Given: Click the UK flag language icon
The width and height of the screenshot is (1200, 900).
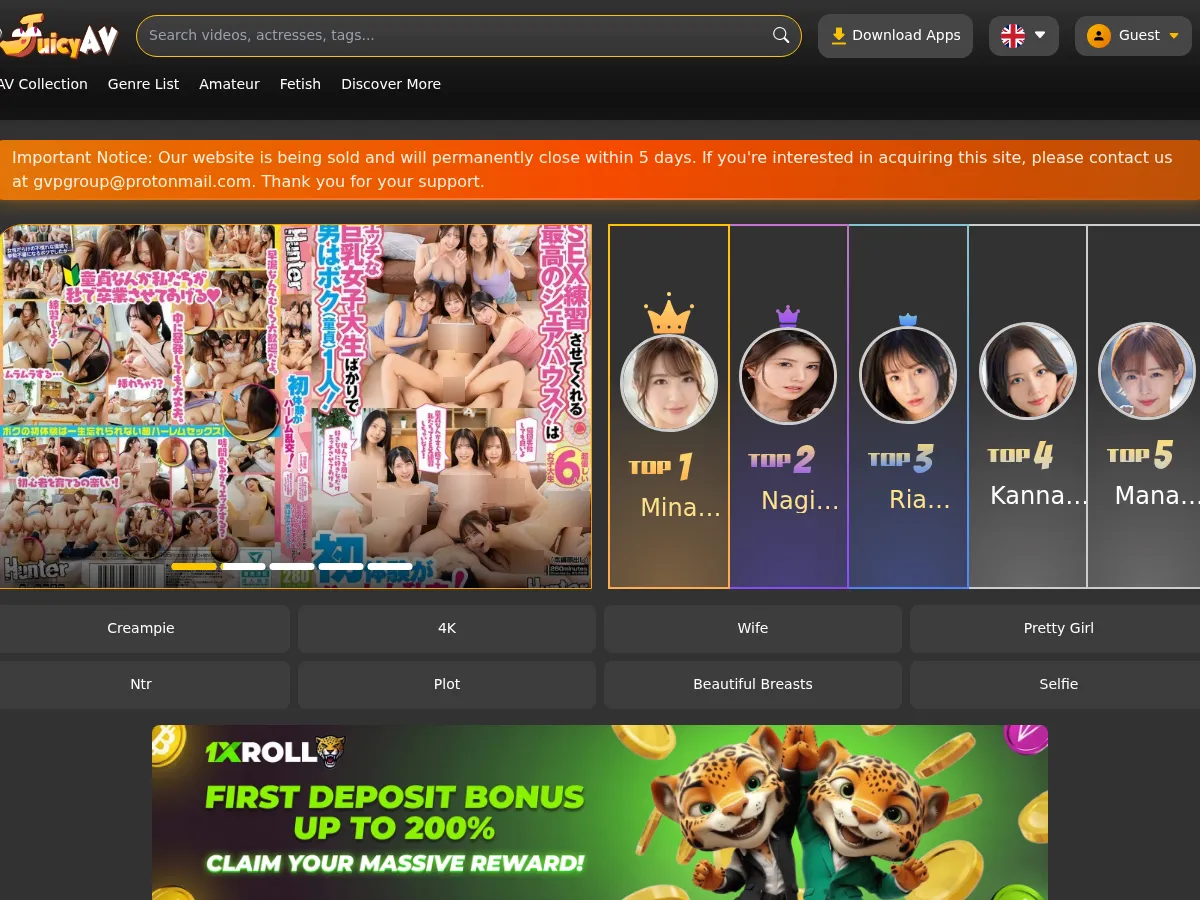Looking at the screenshot, I should coord(1013,36).
